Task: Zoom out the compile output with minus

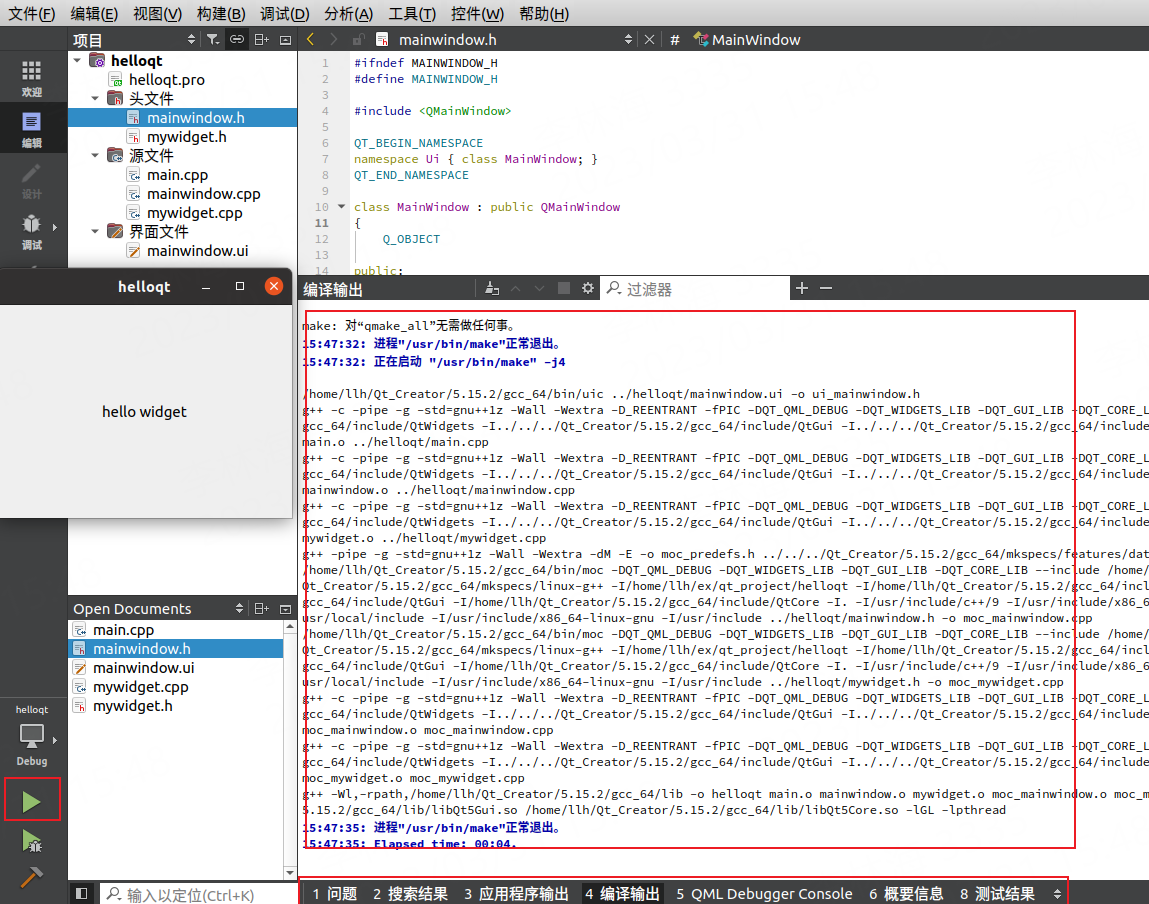Action: (x=826, y=289)
